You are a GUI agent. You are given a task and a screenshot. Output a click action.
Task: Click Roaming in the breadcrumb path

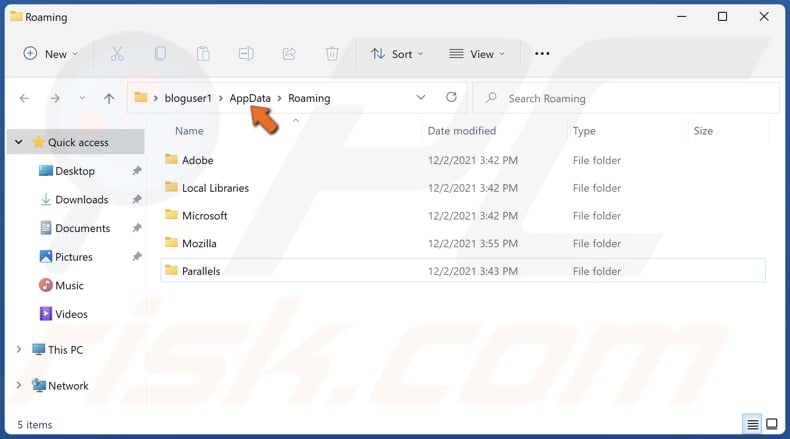pyautogui.click(x=309, y=98)
